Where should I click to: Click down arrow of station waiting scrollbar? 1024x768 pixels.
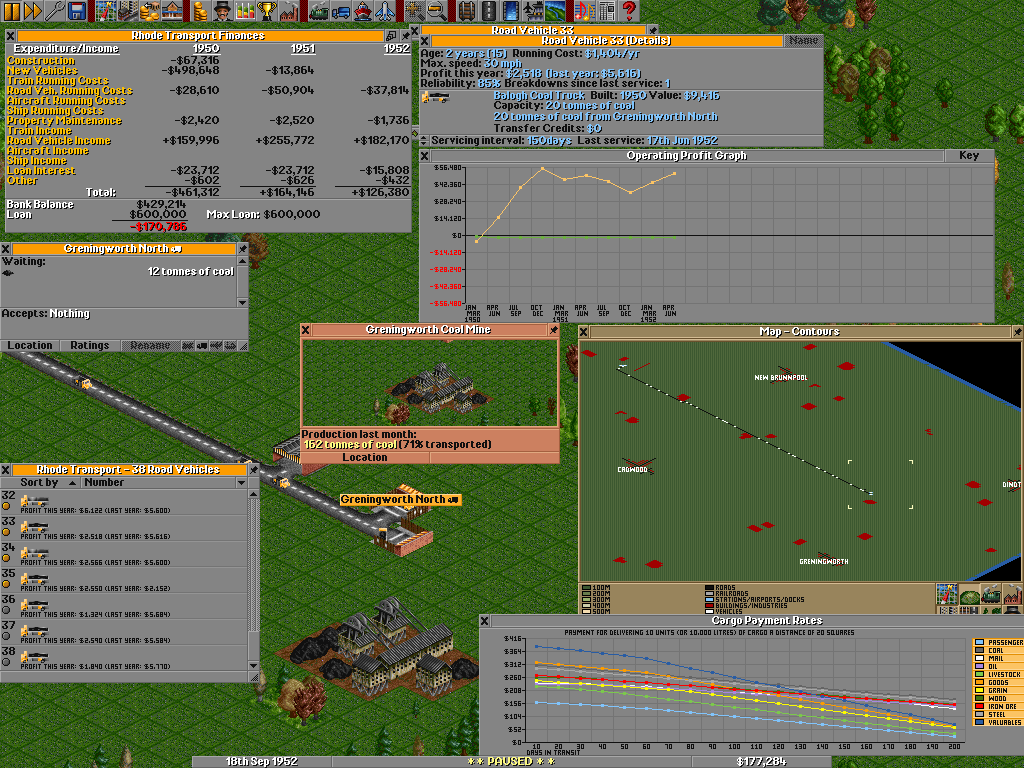(x=242, y=302)
